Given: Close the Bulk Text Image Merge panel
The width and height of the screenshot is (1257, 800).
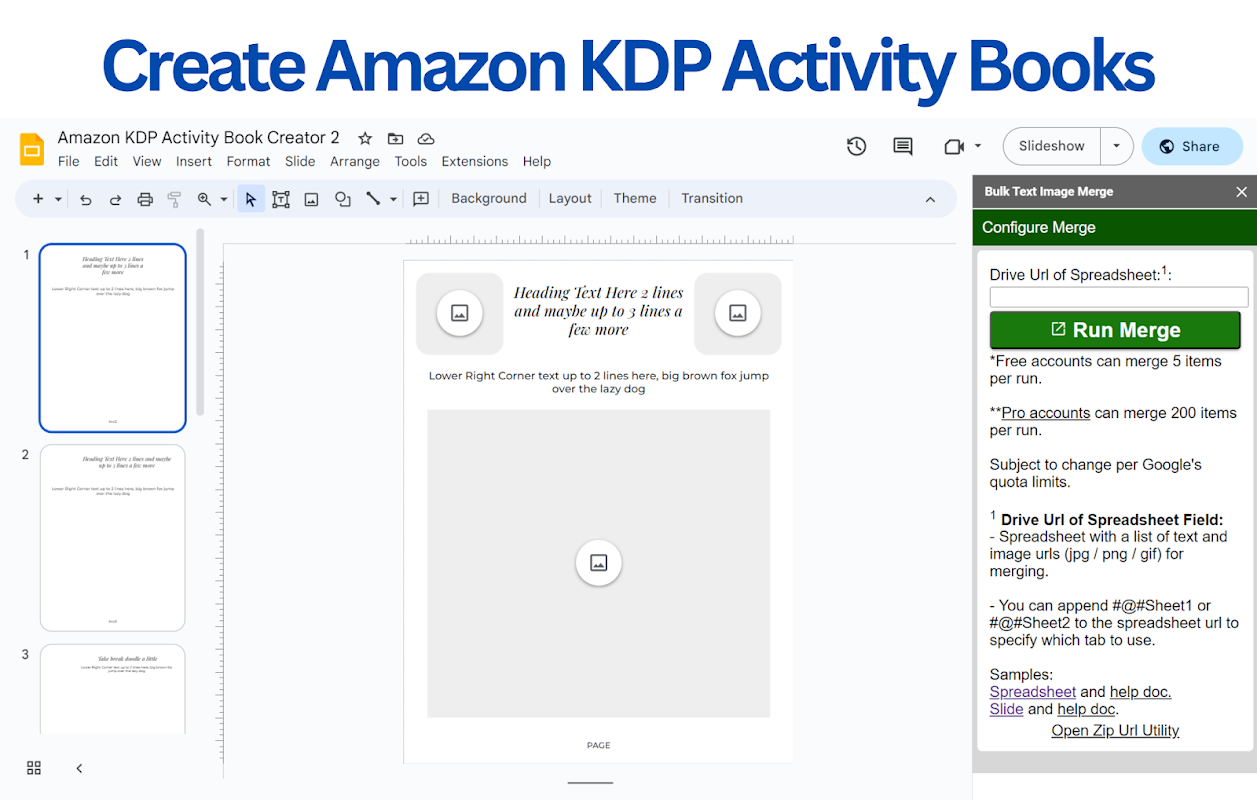Looking at the screenshot, I should tap(1241, 192).
